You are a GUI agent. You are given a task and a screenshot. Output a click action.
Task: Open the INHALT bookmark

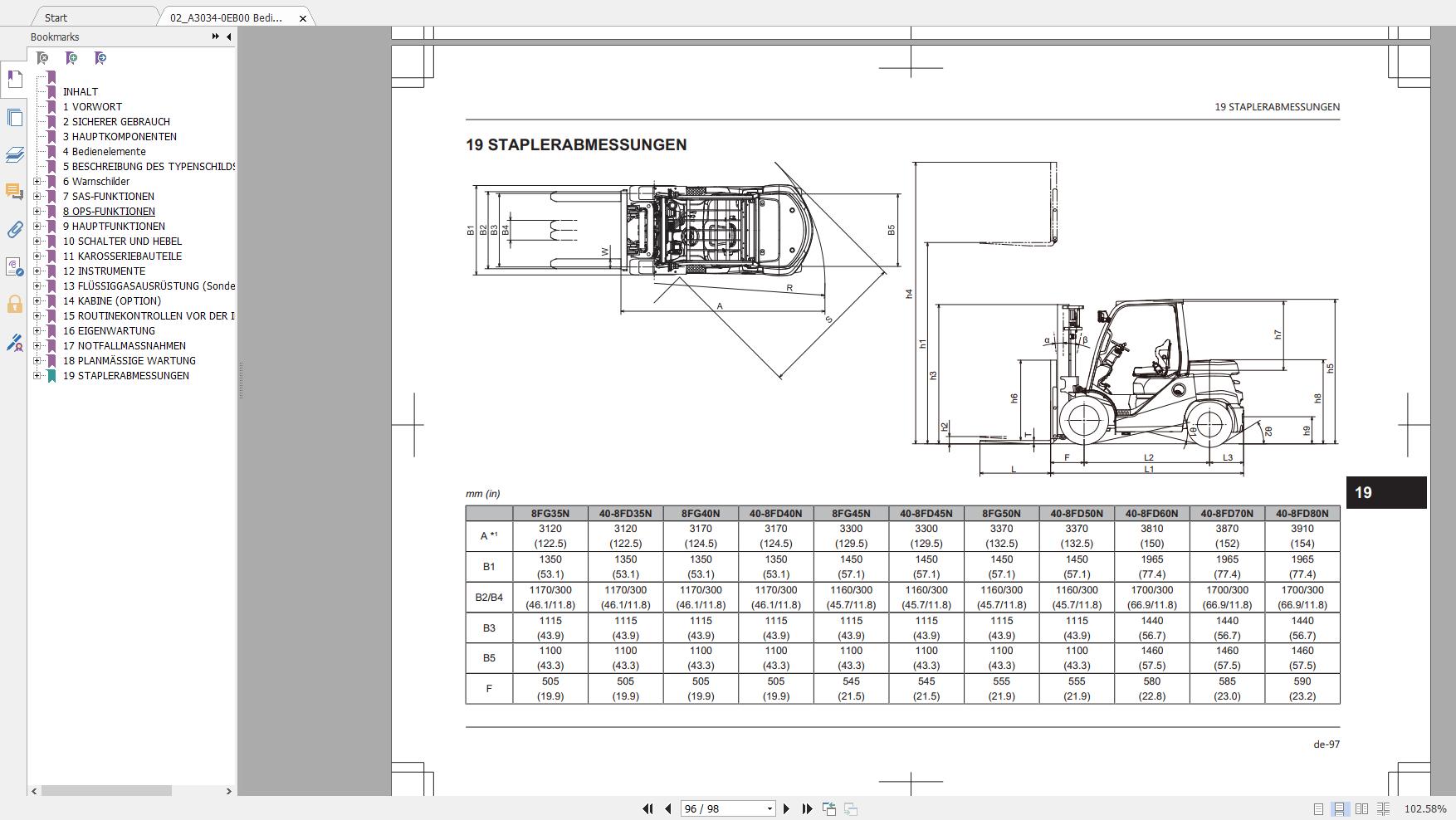(81, 91)
